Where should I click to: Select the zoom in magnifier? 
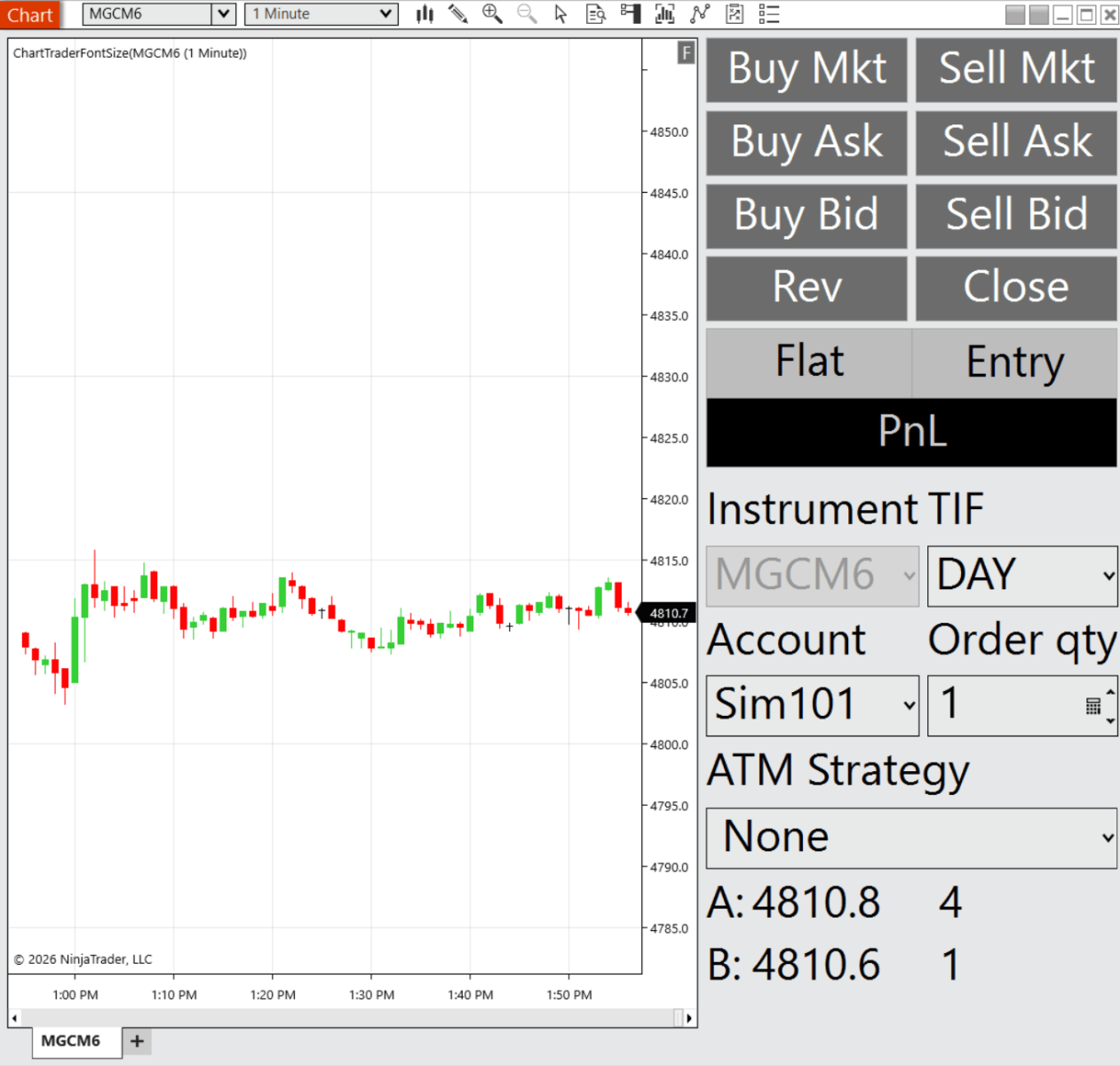click(492, 14)
